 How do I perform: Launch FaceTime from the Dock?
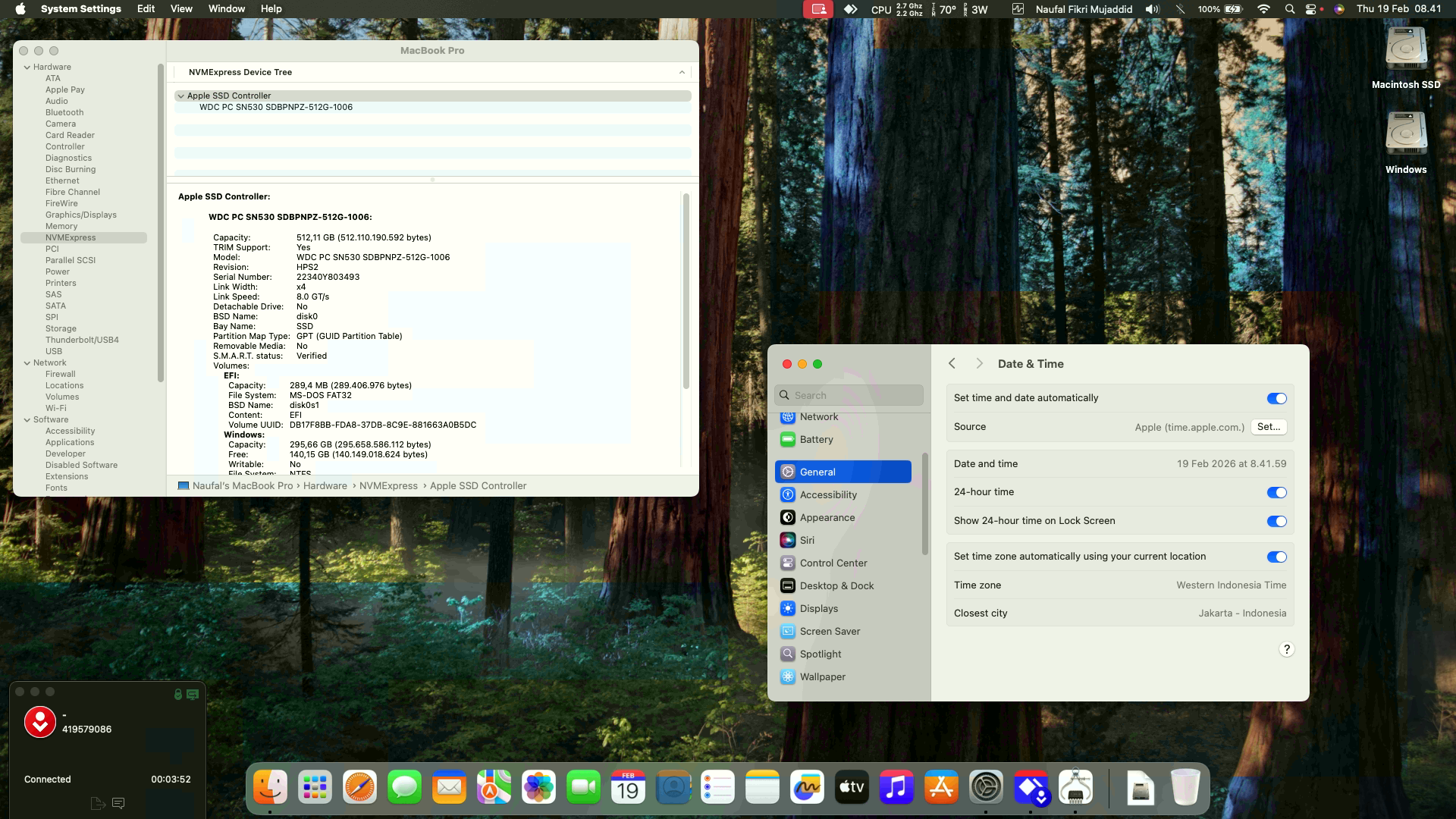pyautogui.click(x=583, y=788)
